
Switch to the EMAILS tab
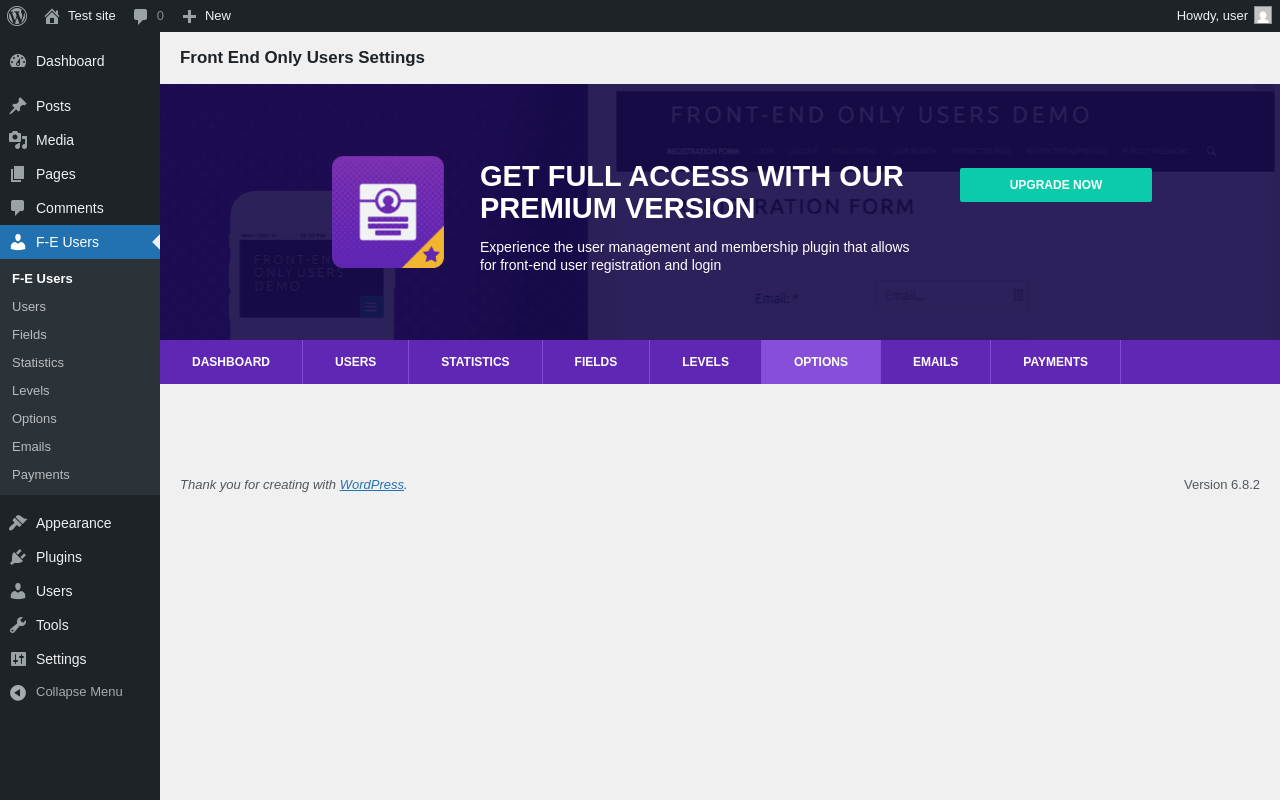coord(936,362)
